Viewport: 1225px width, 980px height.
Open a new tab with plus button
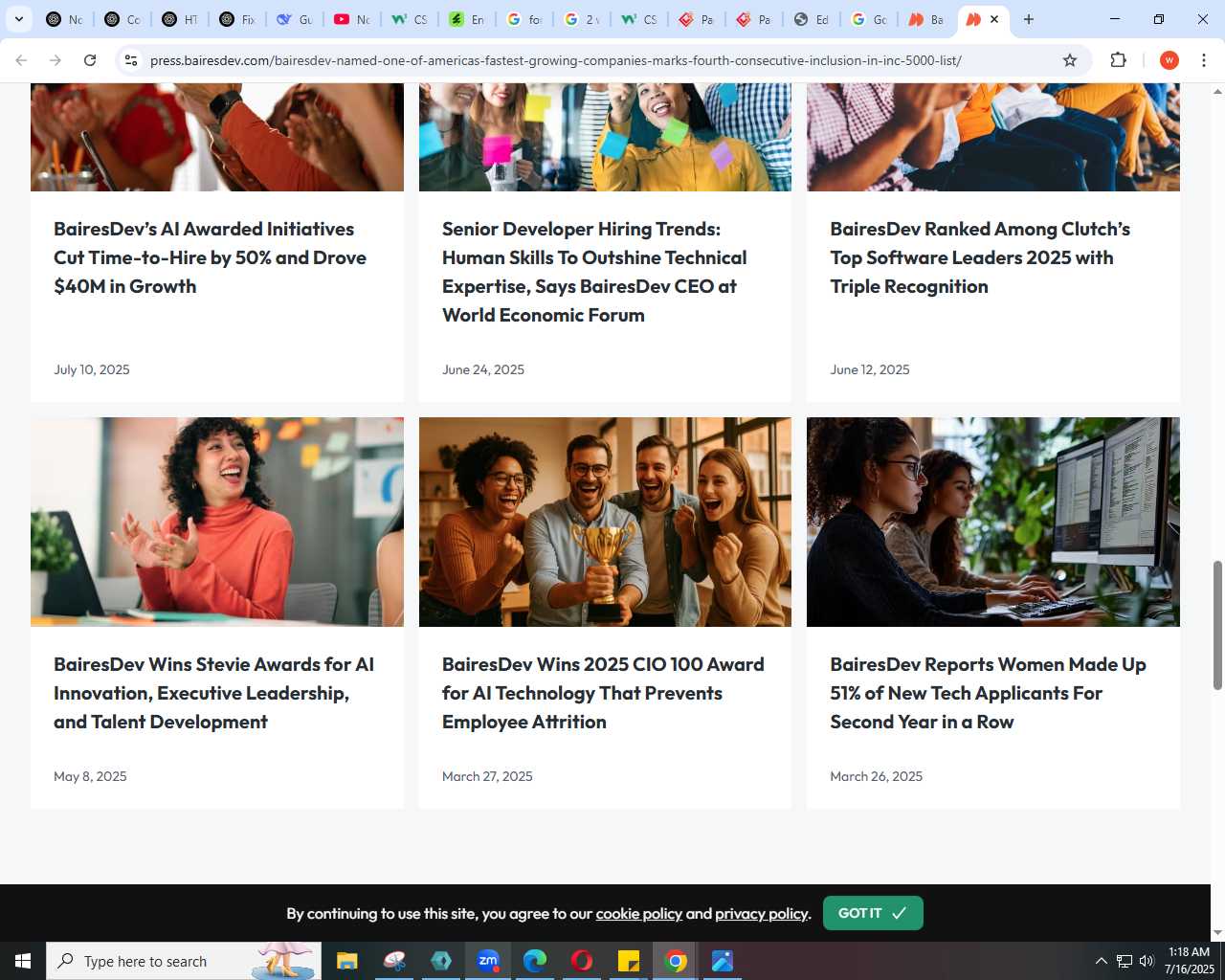[1029, 19]
